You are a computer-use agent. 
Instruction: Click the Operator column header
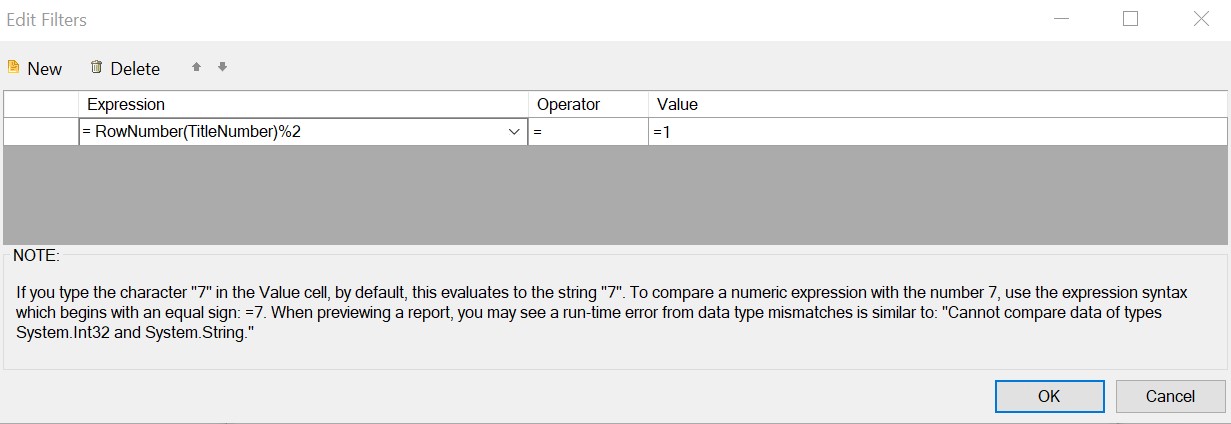(588, 104)
